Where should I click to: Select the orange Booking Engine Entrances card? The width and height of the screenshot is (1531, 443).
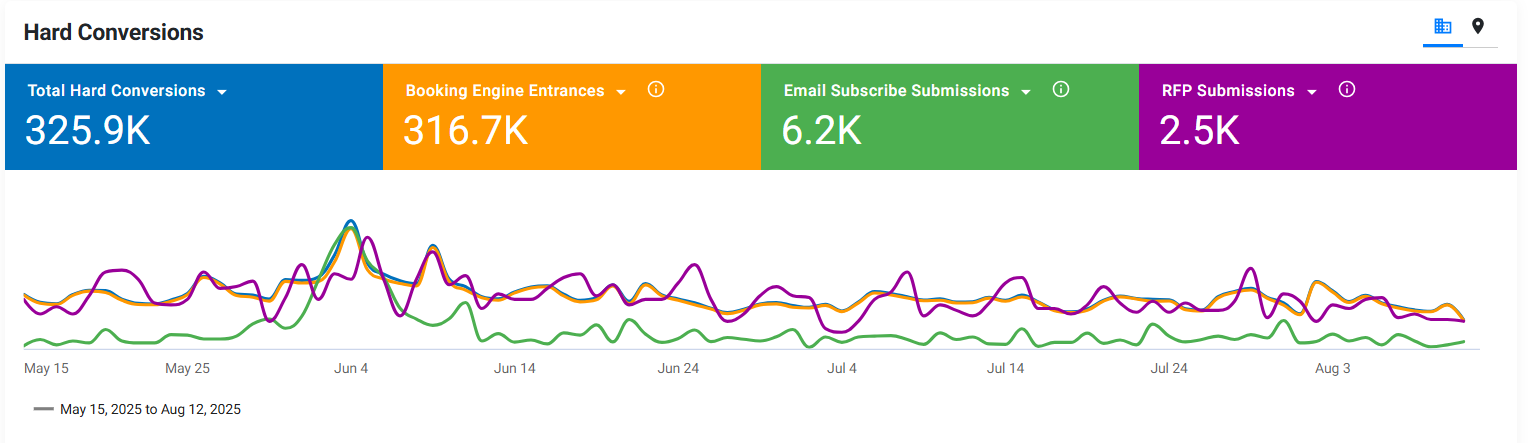tap(572, 117)
